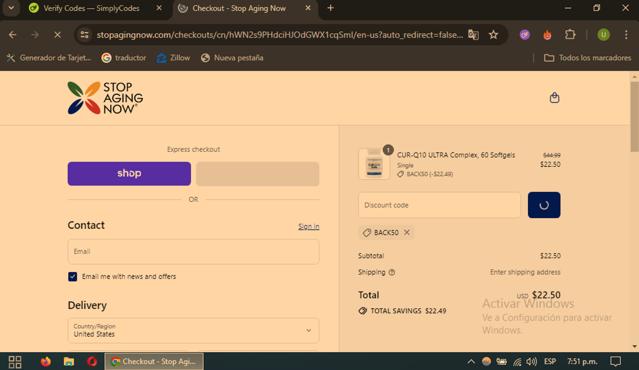Open the Chrome three-dot menu
The height and width of the screenshot is (370, 639).
click(626, 35)
